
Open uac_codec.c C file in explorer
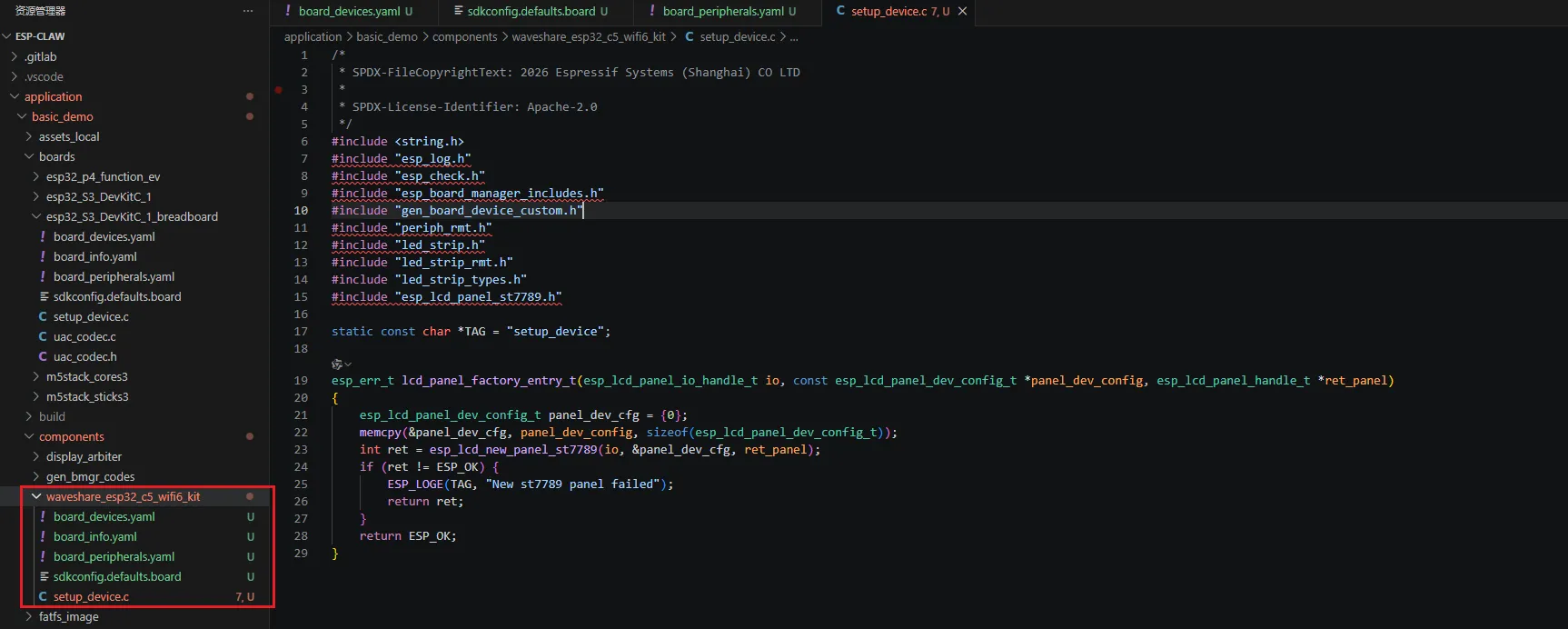(84, 337)
